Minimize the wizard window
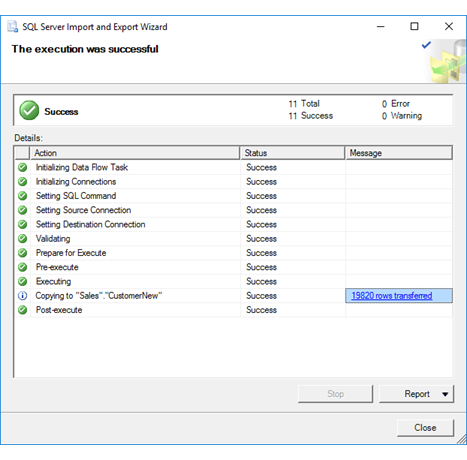 click(x=381, y=26)
